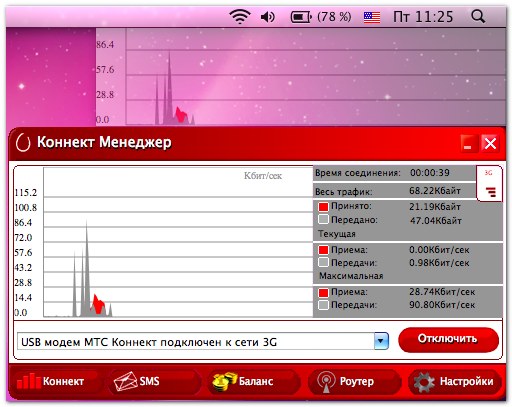This screenshot has height=407, width=512.
Task: Click the 47.04Кбайт sent value
Action: 436,220
